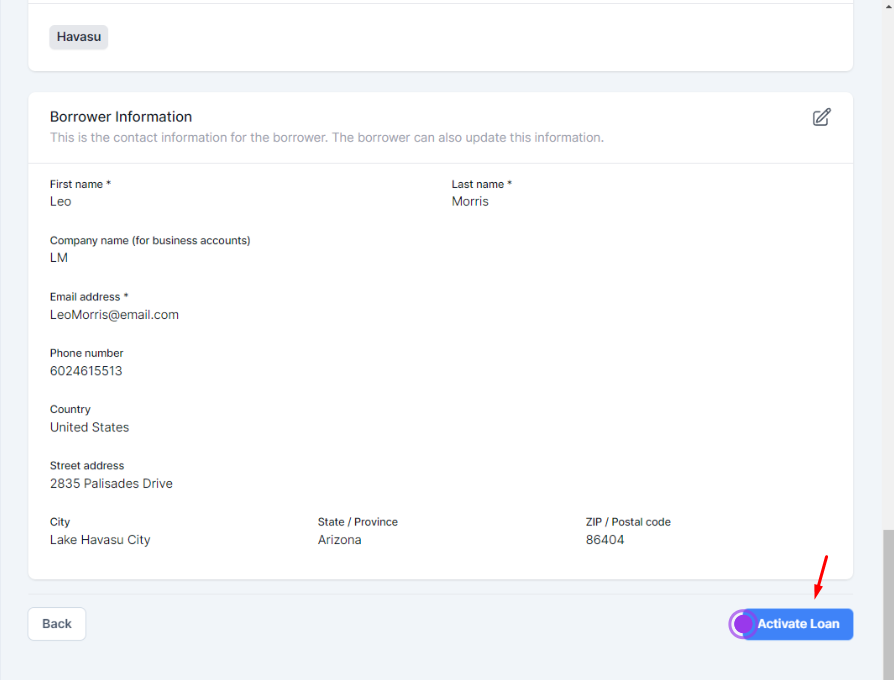Click the email LeoMorris@email.com

pyautogui.click(x=114, y=315)
